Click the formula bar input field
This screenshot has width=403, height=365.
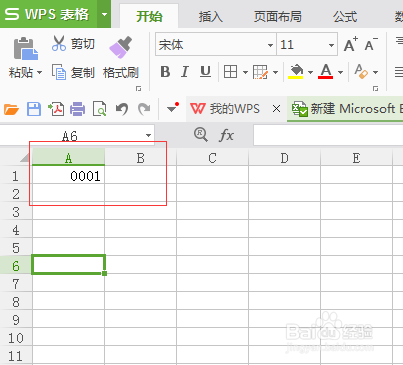pos(328,135)
